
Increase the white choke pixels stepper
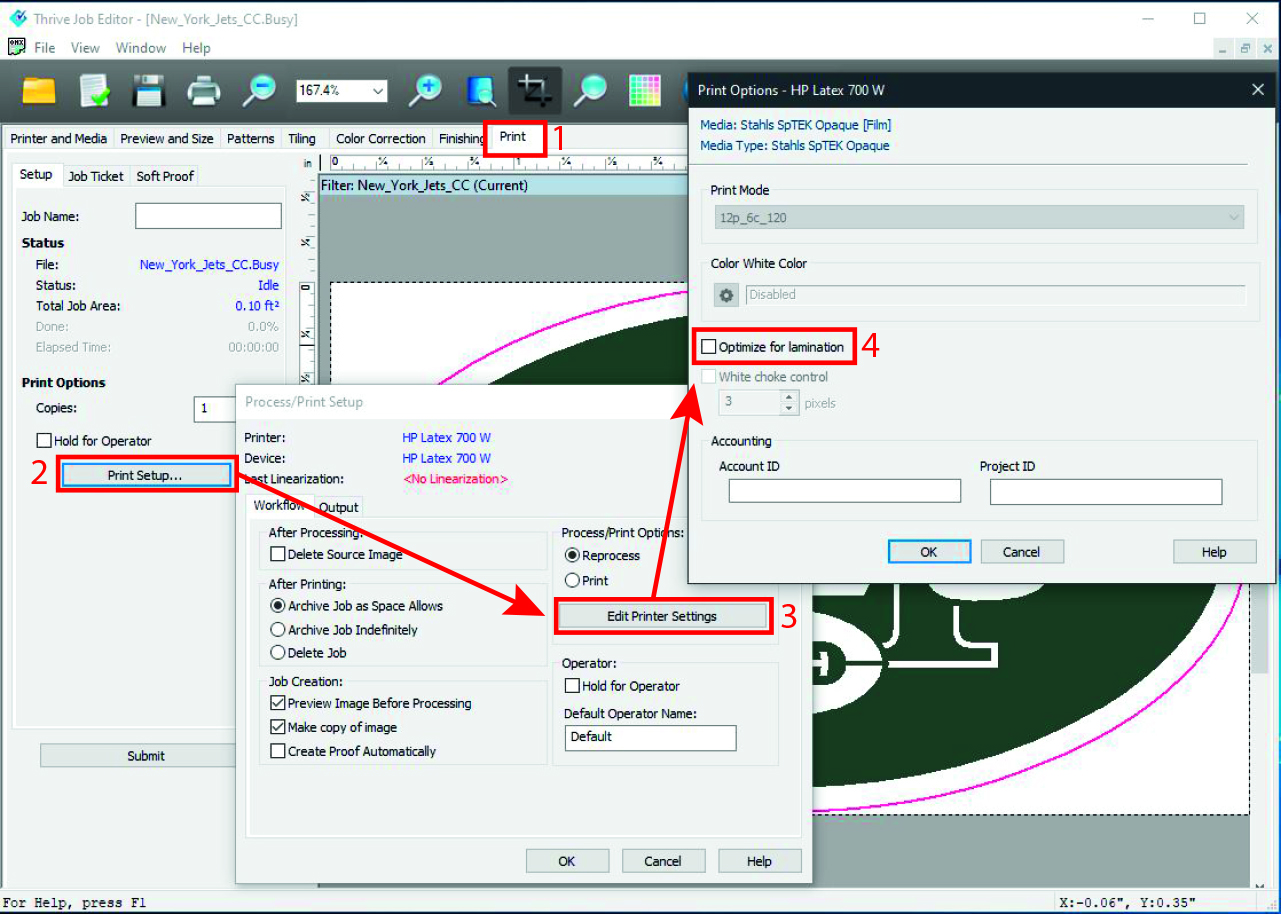(x=790, y=396)
